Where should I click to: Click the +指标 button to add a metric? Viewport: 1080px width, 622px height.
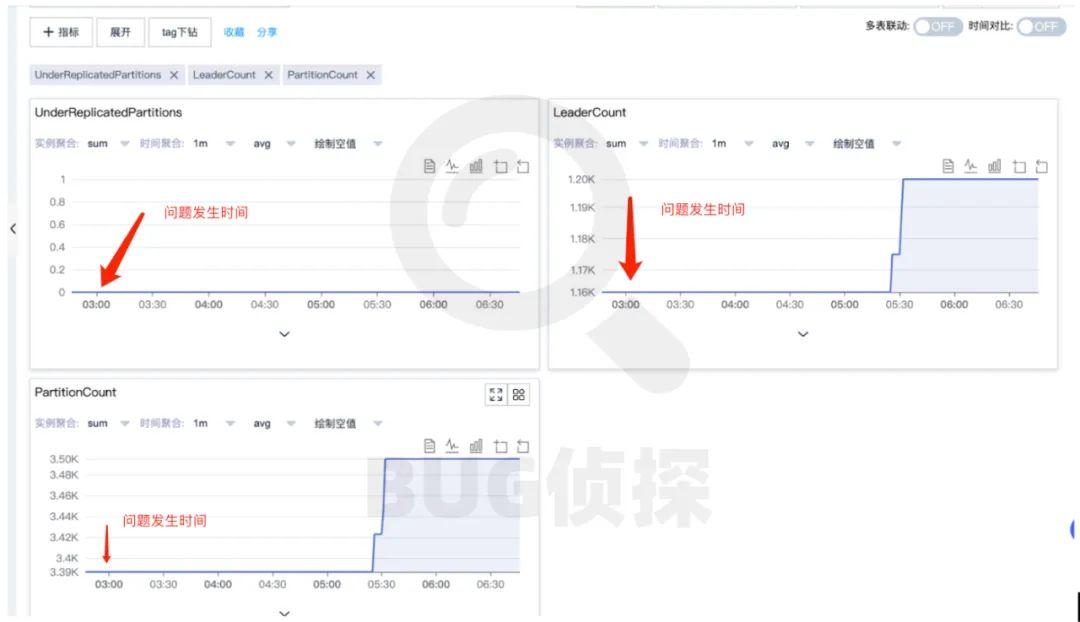click(61, 32)
